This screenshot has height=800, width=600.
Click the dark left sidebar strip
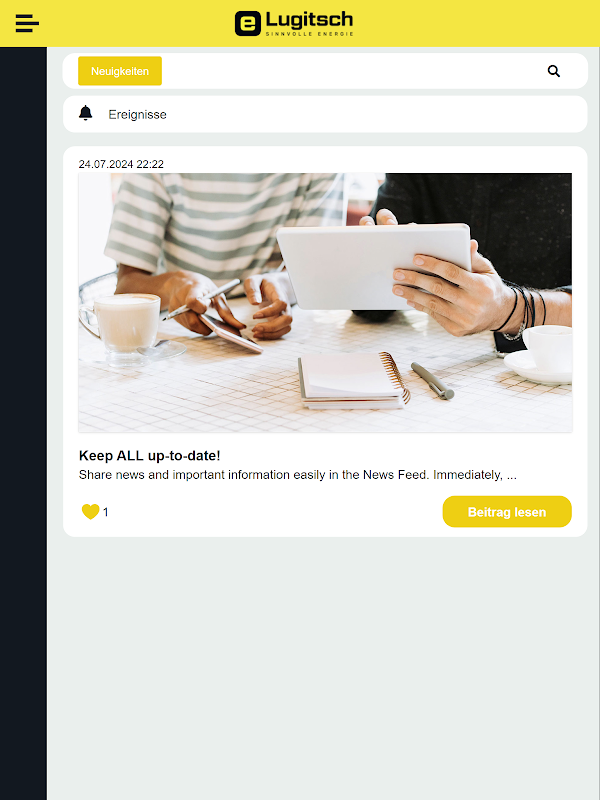[x=23, y=423]
